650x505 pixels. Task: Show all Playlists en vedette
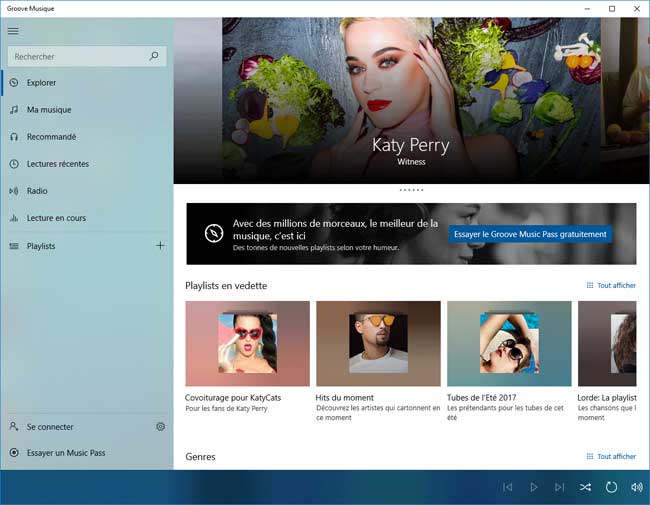[x=611, y=286]
